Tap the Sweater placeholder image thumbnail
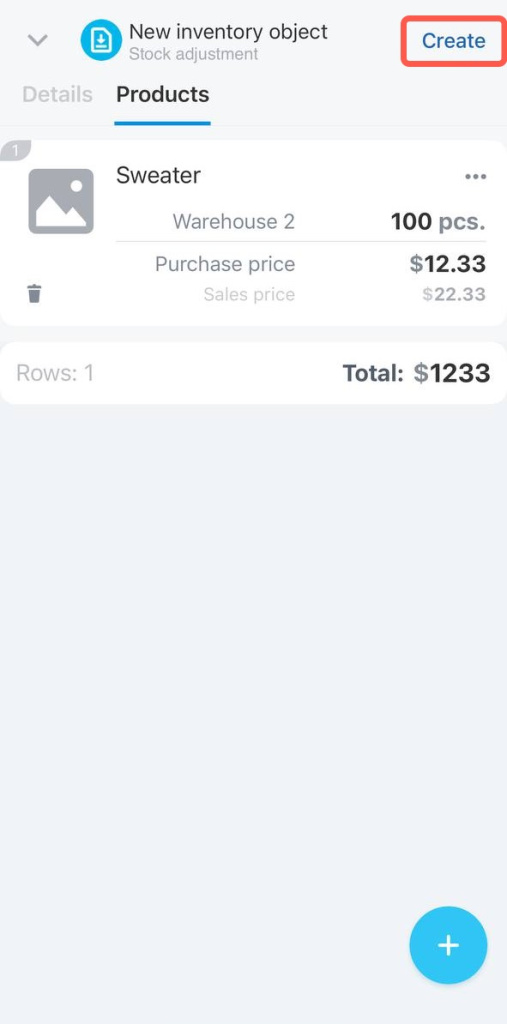Viewport: 507px width, 1024px height. pos(61,201)
